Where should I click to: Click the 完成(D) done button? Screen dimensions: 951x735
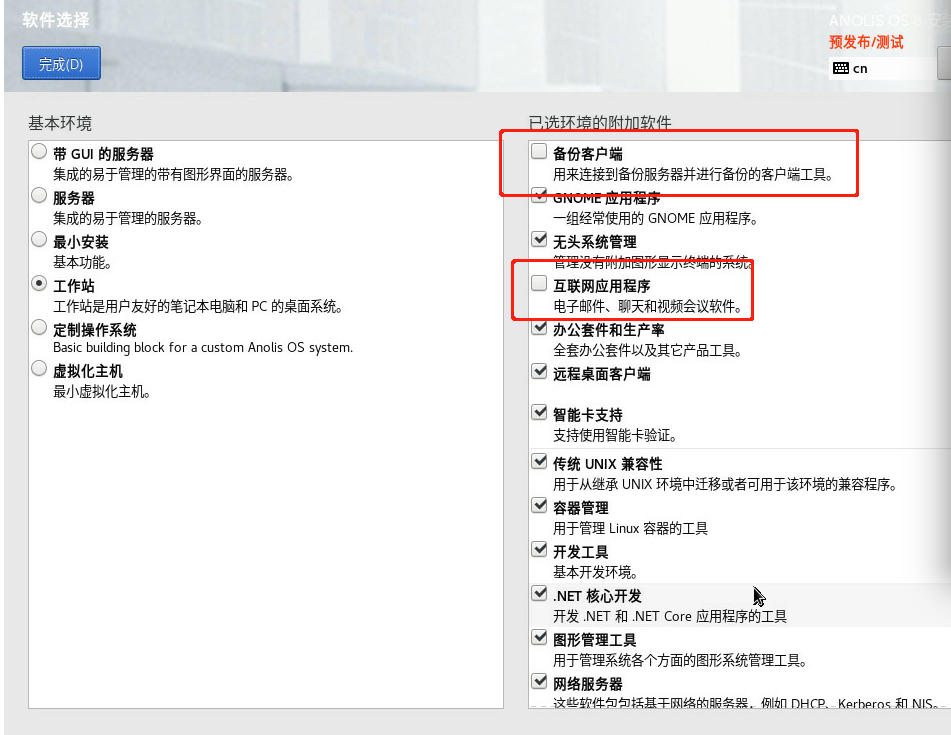61,64
